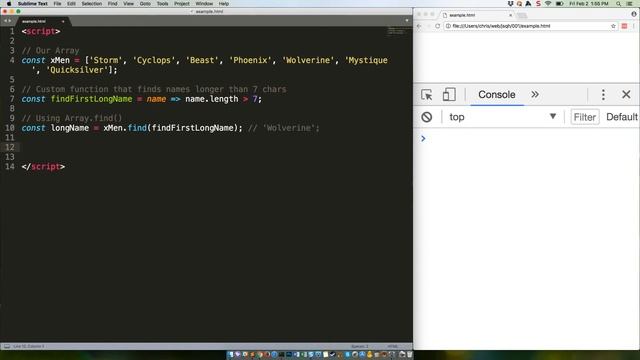Open the Goto menu

145,4
